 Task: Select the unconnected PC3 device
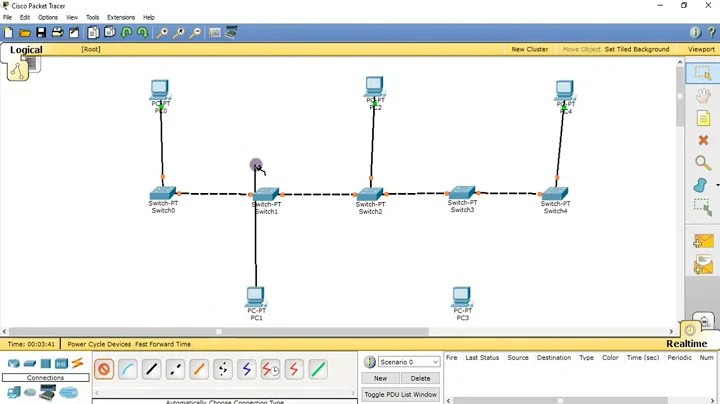click(x=462, y=297)
